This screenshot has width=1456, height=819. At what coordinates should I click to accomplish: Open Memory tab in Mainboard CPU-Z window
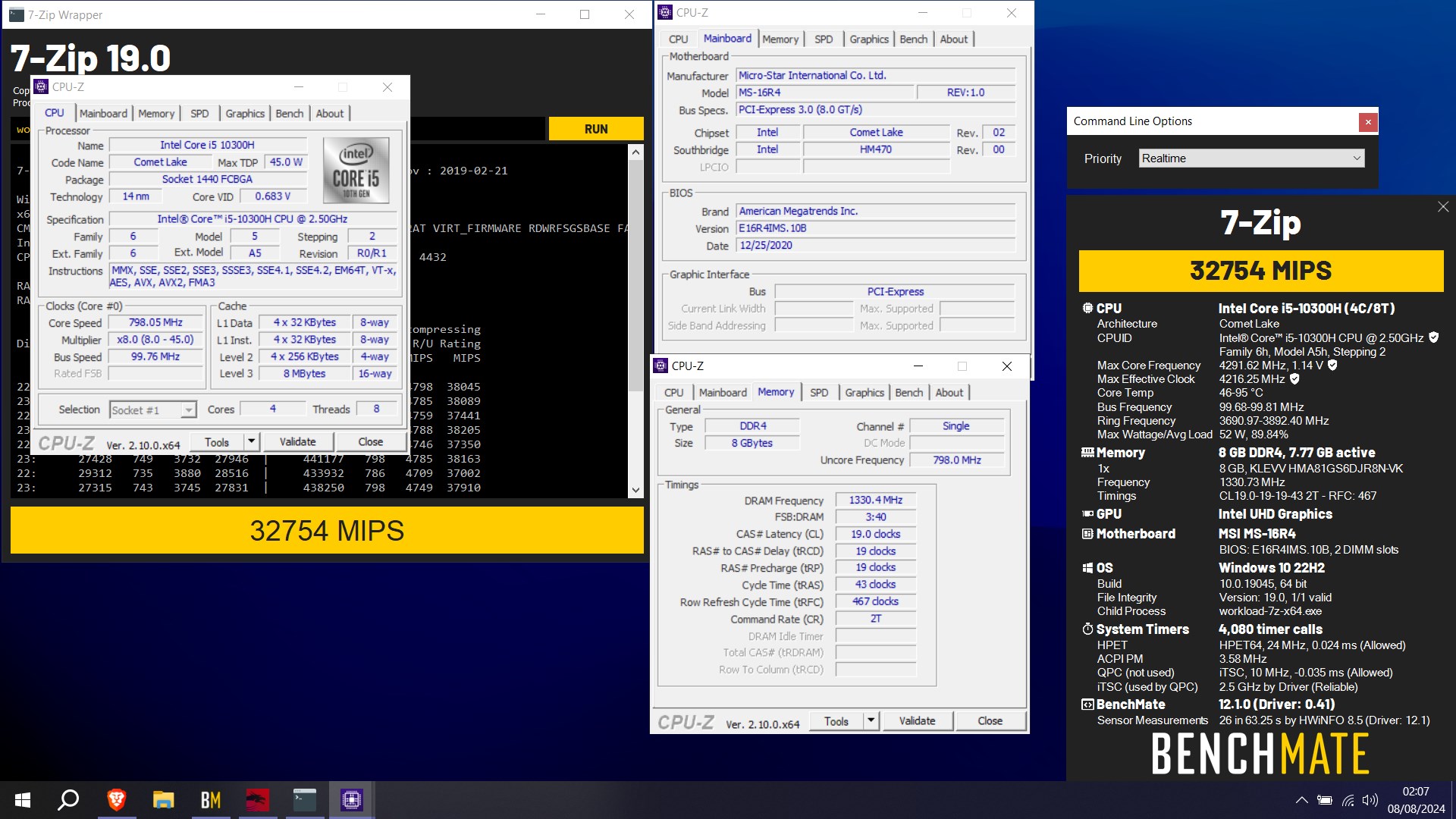click(x=780, y=39)
